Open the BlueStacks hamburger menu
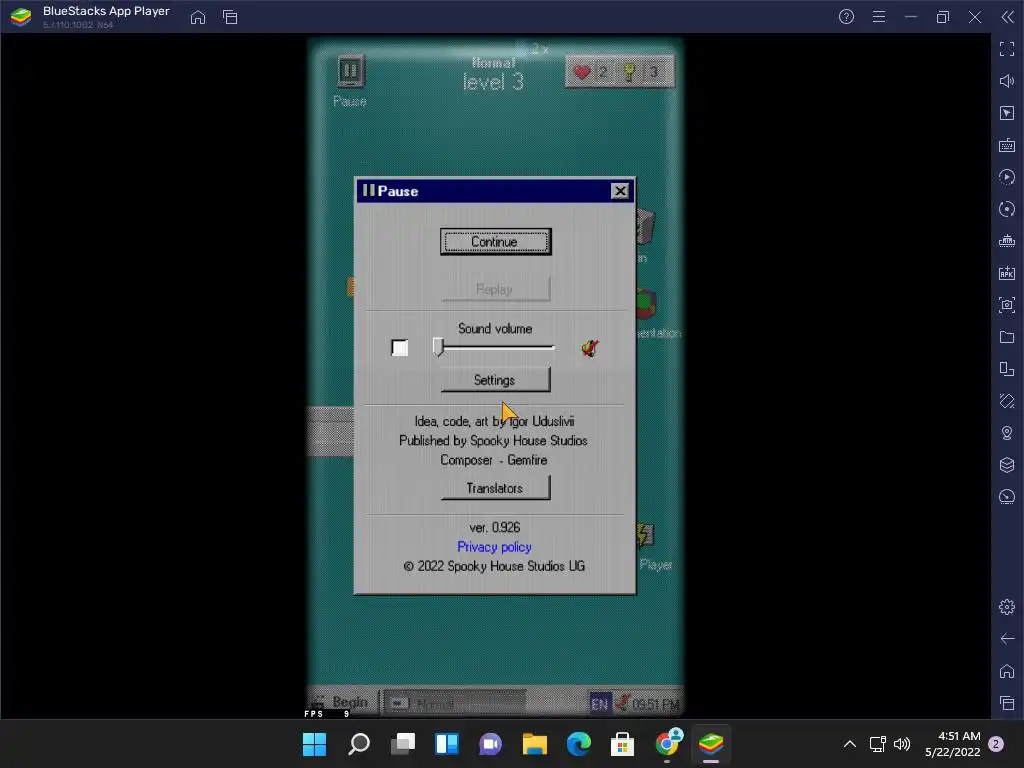Viewport: 1024px width, 768px height. click(879, 17)
